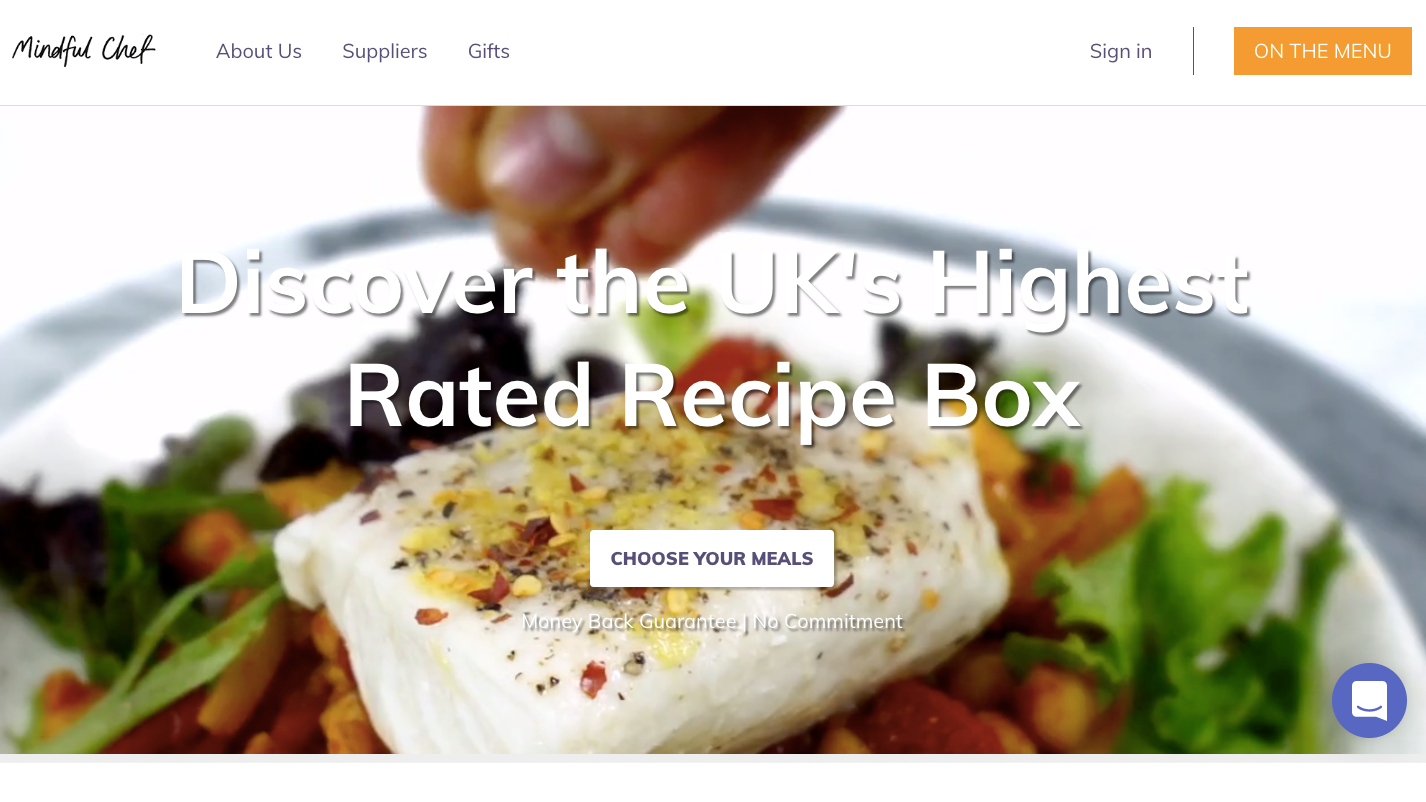Click the 'Rated Recipe Box' headline line
1426x802 pixels.
(x=713, y=395)
